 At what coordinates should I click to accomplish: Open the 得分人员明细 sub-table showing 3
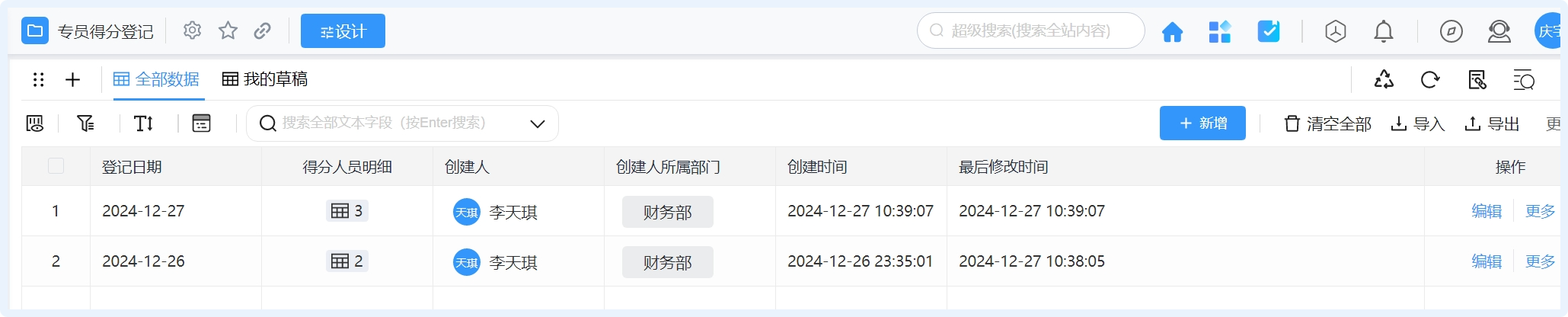click(347, 211)
